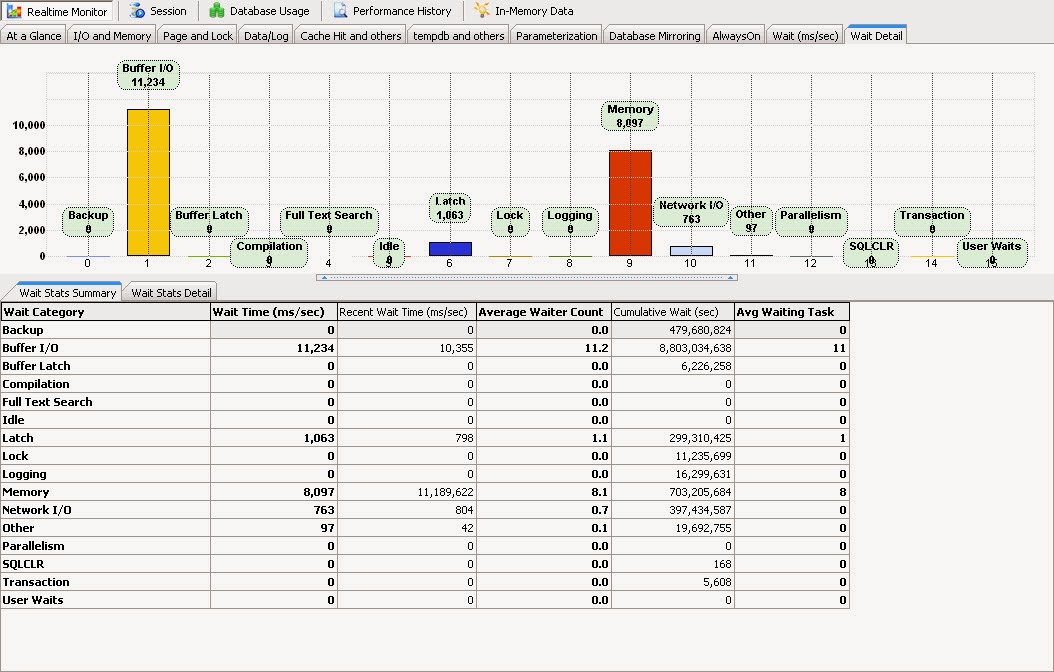View the Database Mirroring tab
1054x672 pixels.
click(x=655, y=34)
